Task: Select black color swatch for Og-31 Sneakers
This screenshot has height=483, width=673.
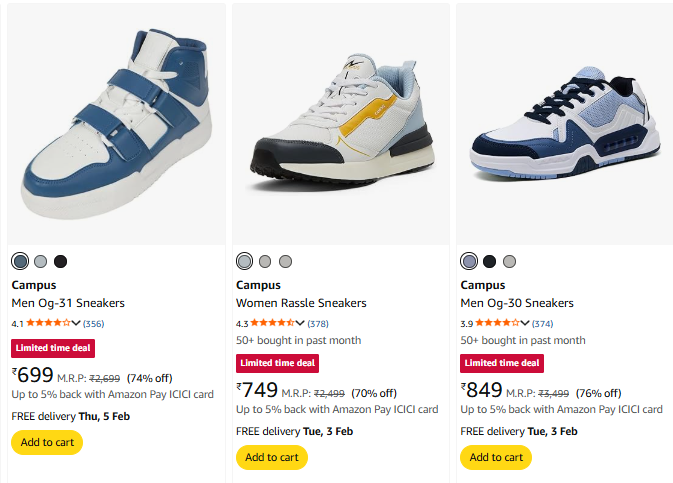Action: coord(60,262)
